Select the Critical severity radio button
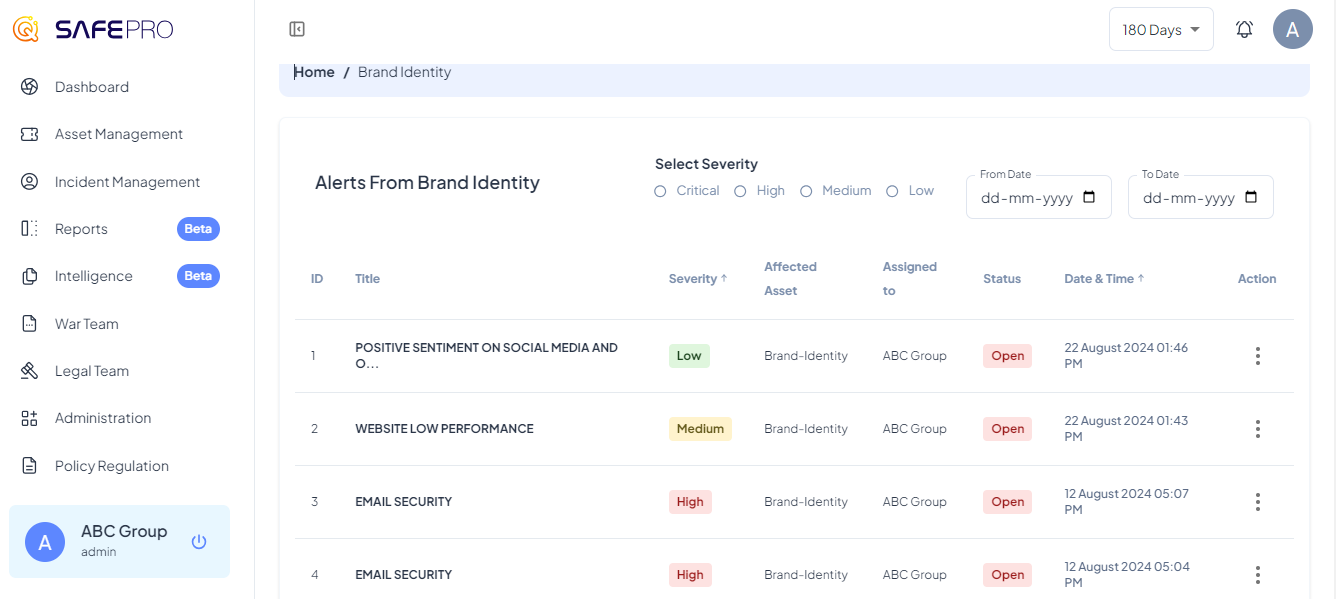Viewport: 1336px width, 599px height. tap(660, 191)
